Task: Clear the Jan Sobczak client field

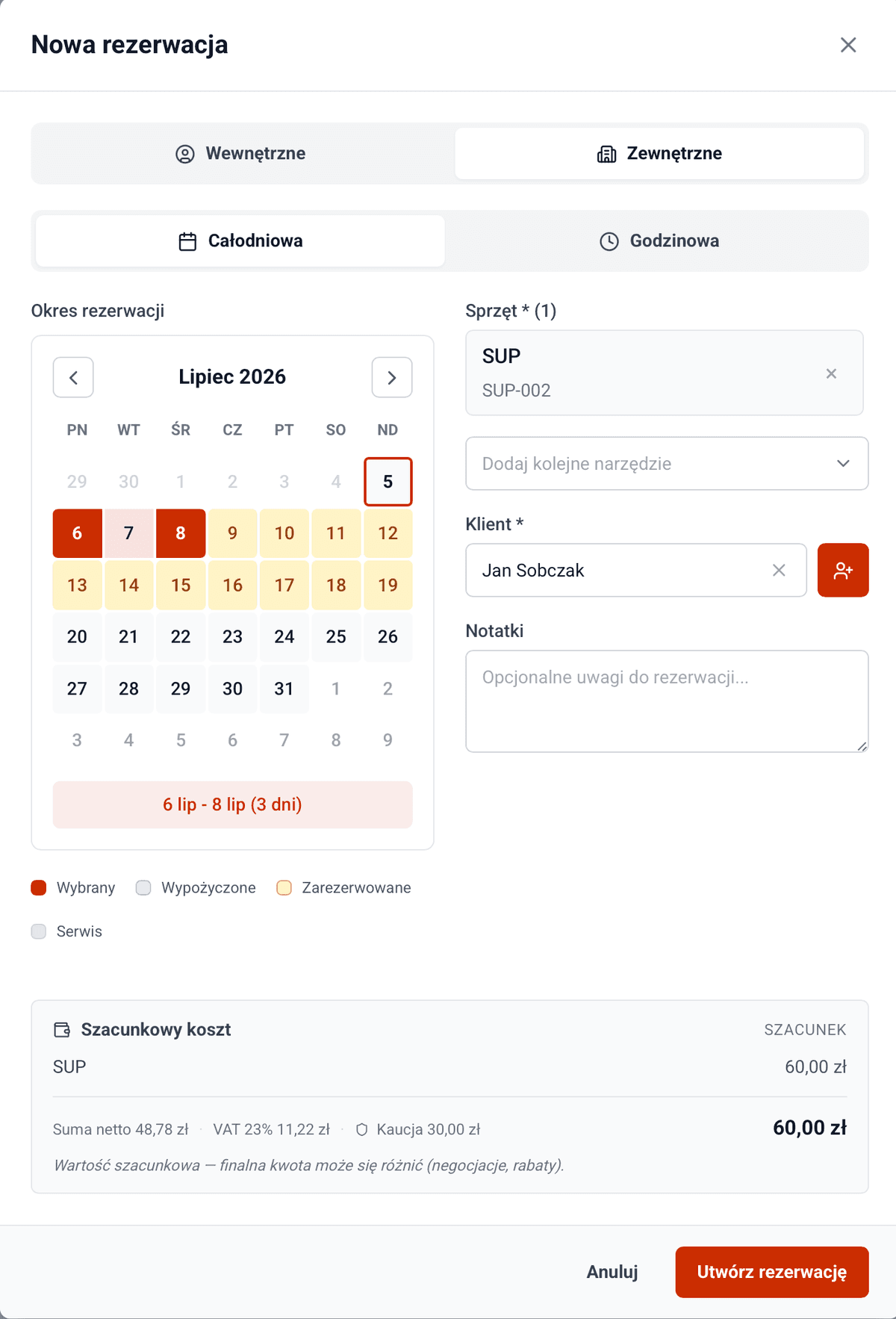Action: (779, 571)
